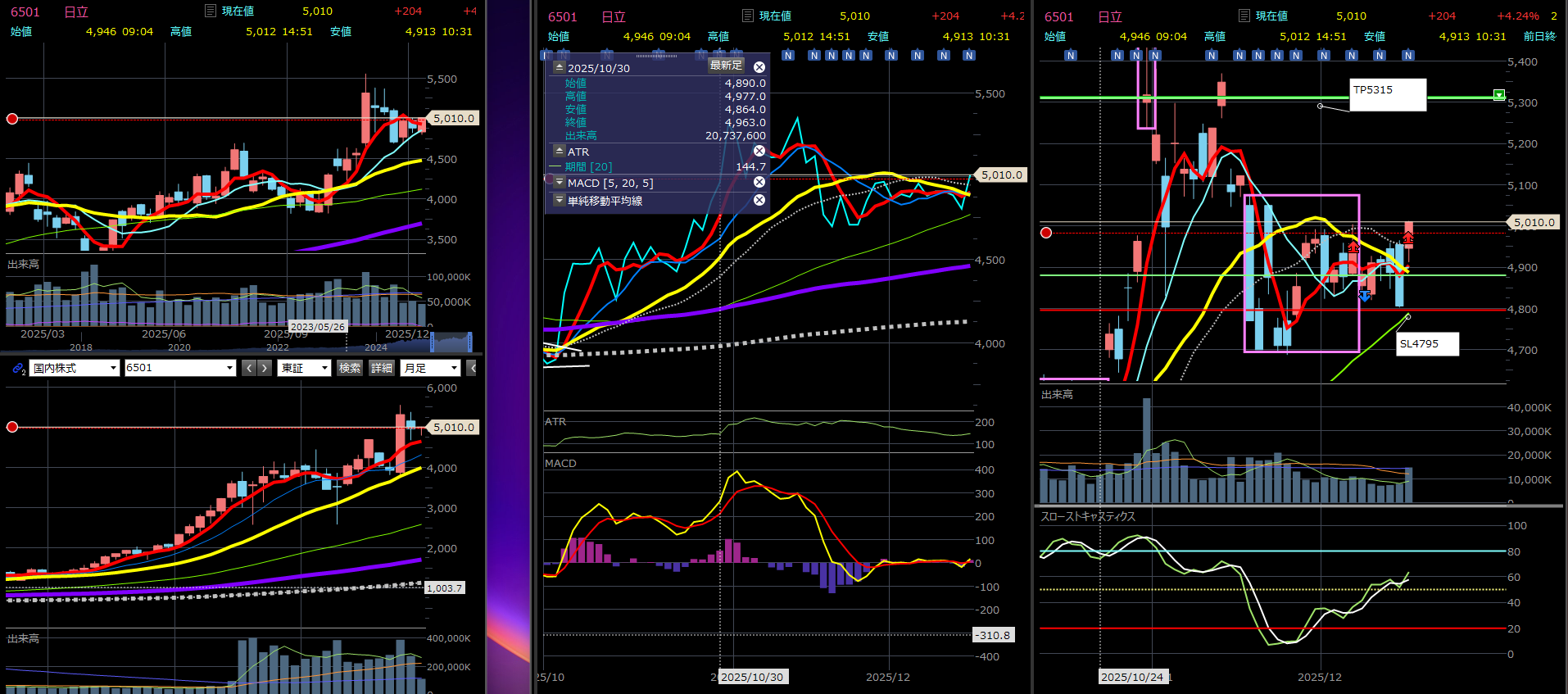This screenshot has height=694, width=1568.
Task: Click the green arrow marker on TP5315 line
Action: (x=1498, y=95)
